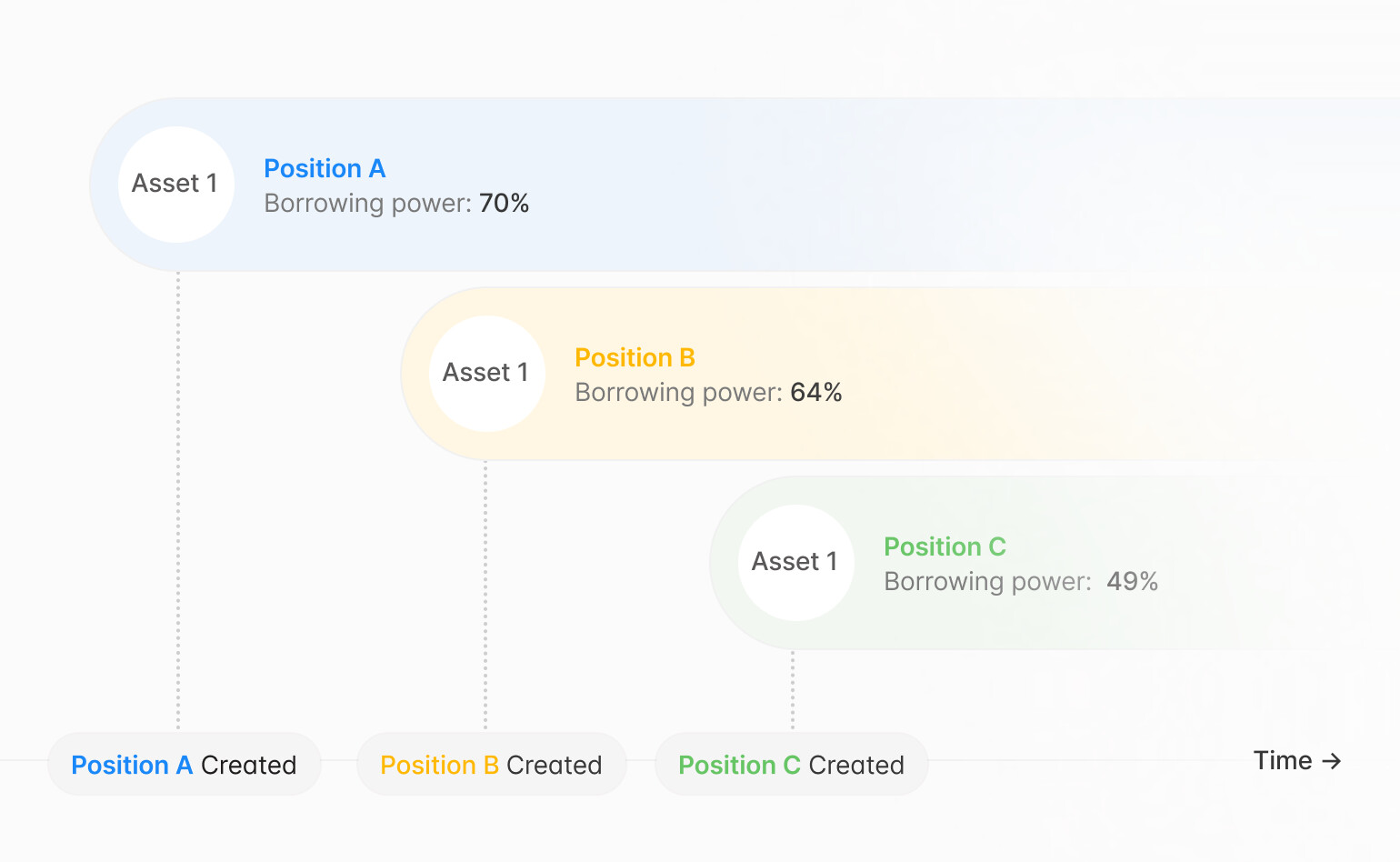Click the Asset 1 circle in Position C
Screen dimensions: 1400x862
(x=795, y=563)
